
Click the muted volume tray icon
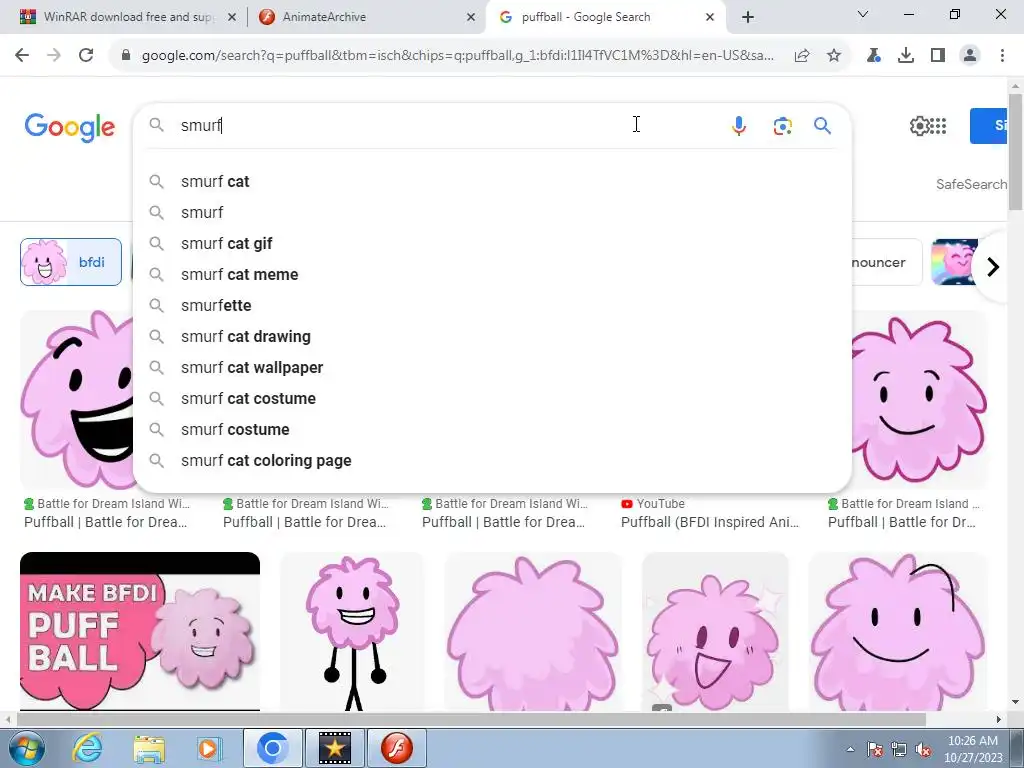pos(923,750)
